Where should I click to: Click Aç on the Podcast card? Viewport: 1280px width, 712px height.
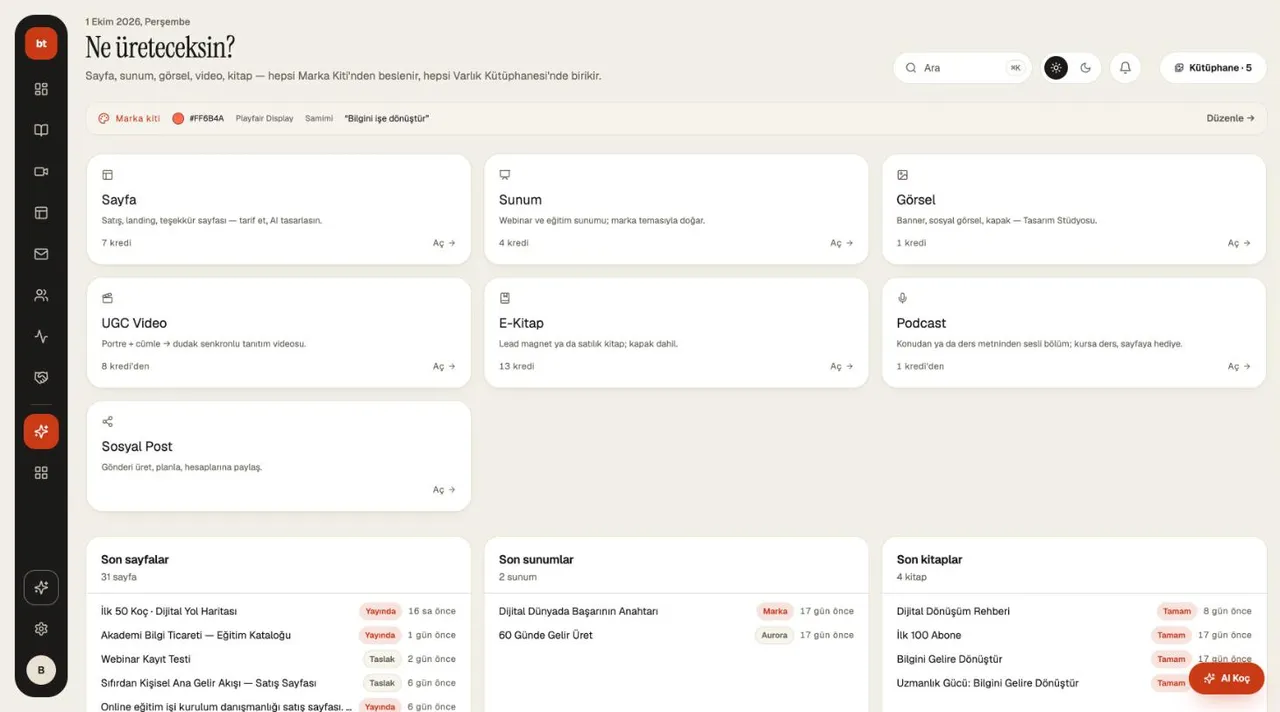click(1239, 367)
